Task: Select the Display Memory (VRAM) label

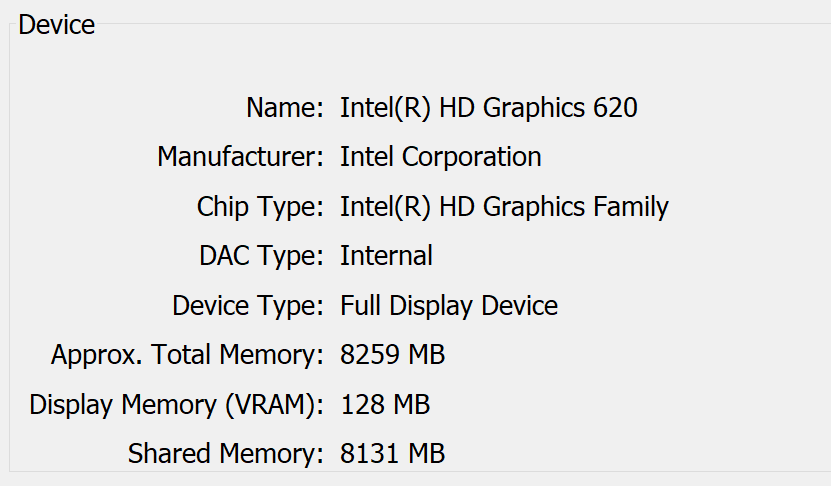Action: coord(176,405)
